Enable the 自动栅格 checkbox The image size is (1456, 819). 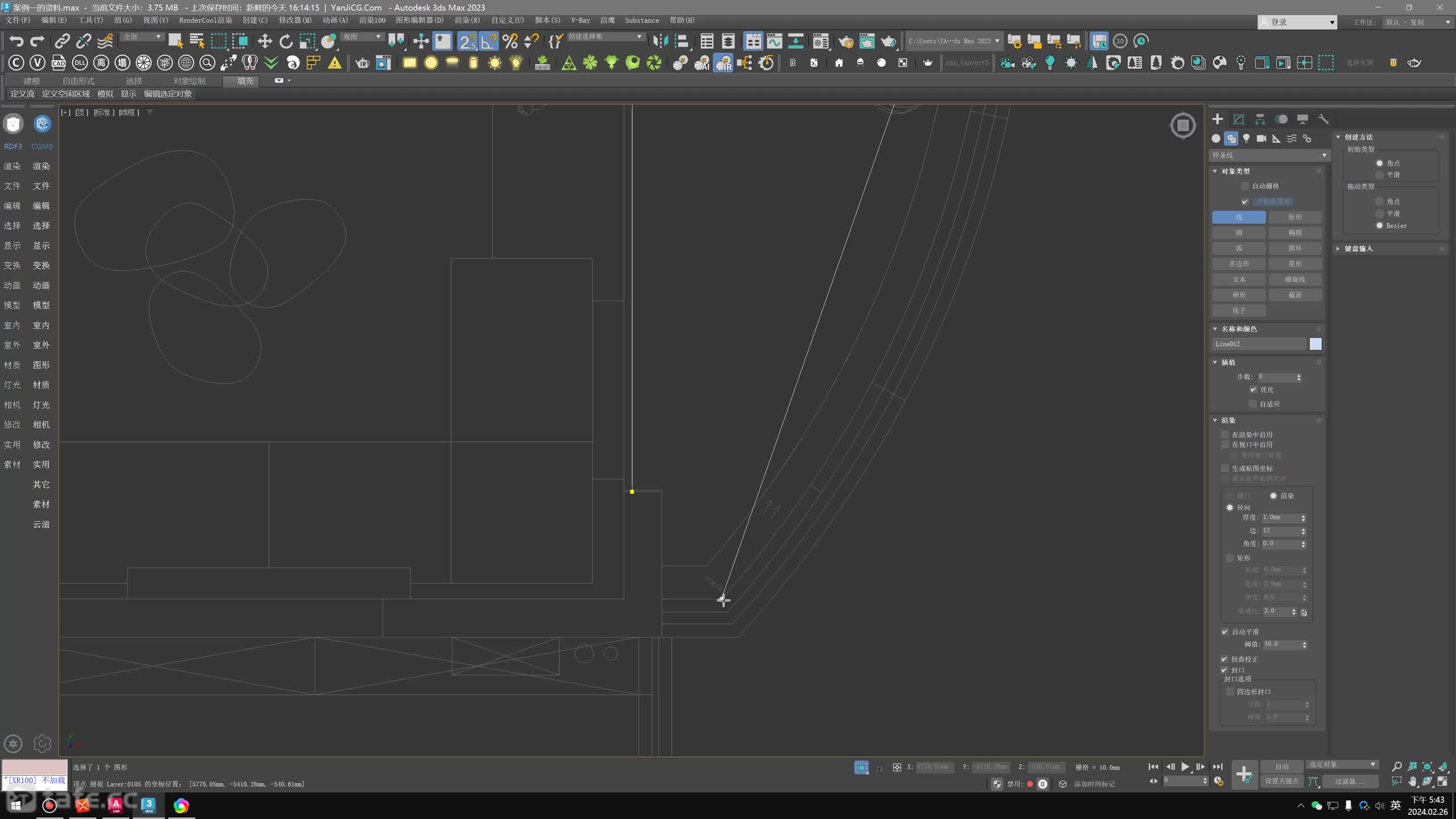[x=1245, y=186]
